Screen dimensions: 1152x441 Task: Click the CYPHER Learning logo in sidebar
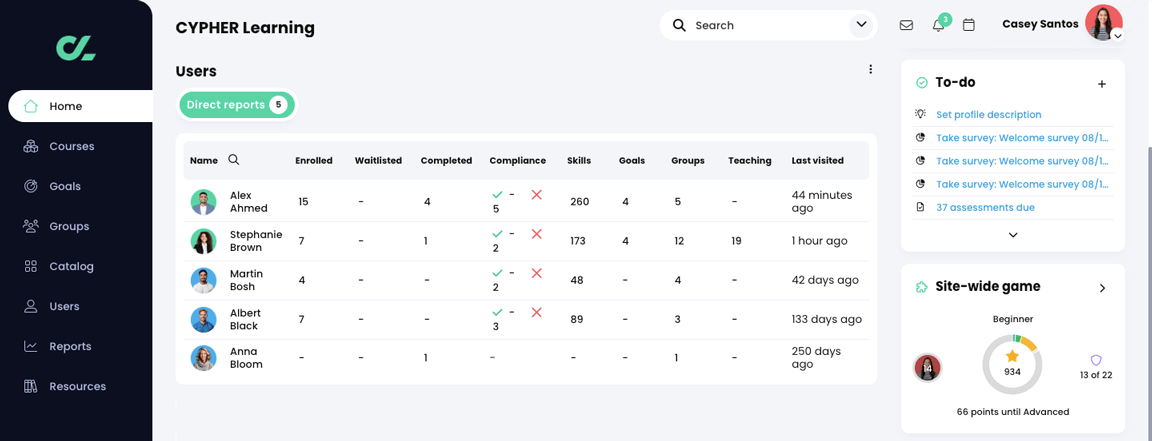coord(76,48)
